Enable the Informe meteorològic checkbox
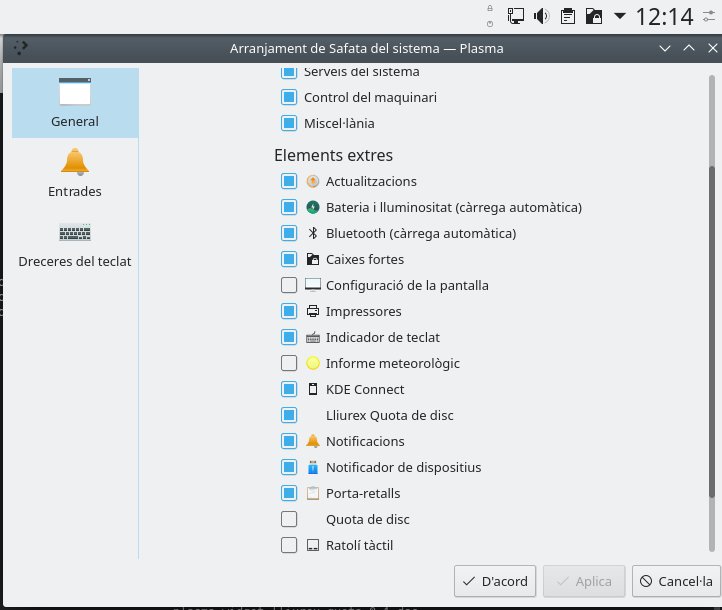The height and width of the screenshot is (610, 722). pos(289,363)
